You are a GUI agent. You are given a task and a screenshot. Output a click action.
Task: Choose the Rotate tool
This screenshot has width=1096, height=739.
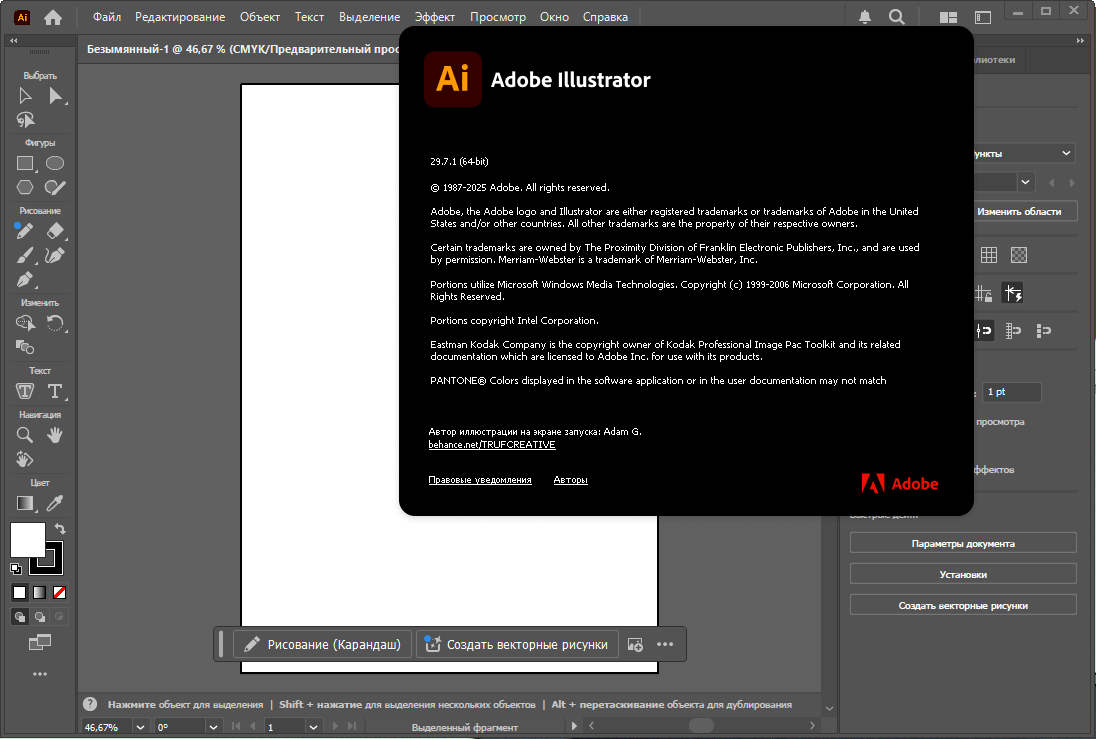pos(55,323)
